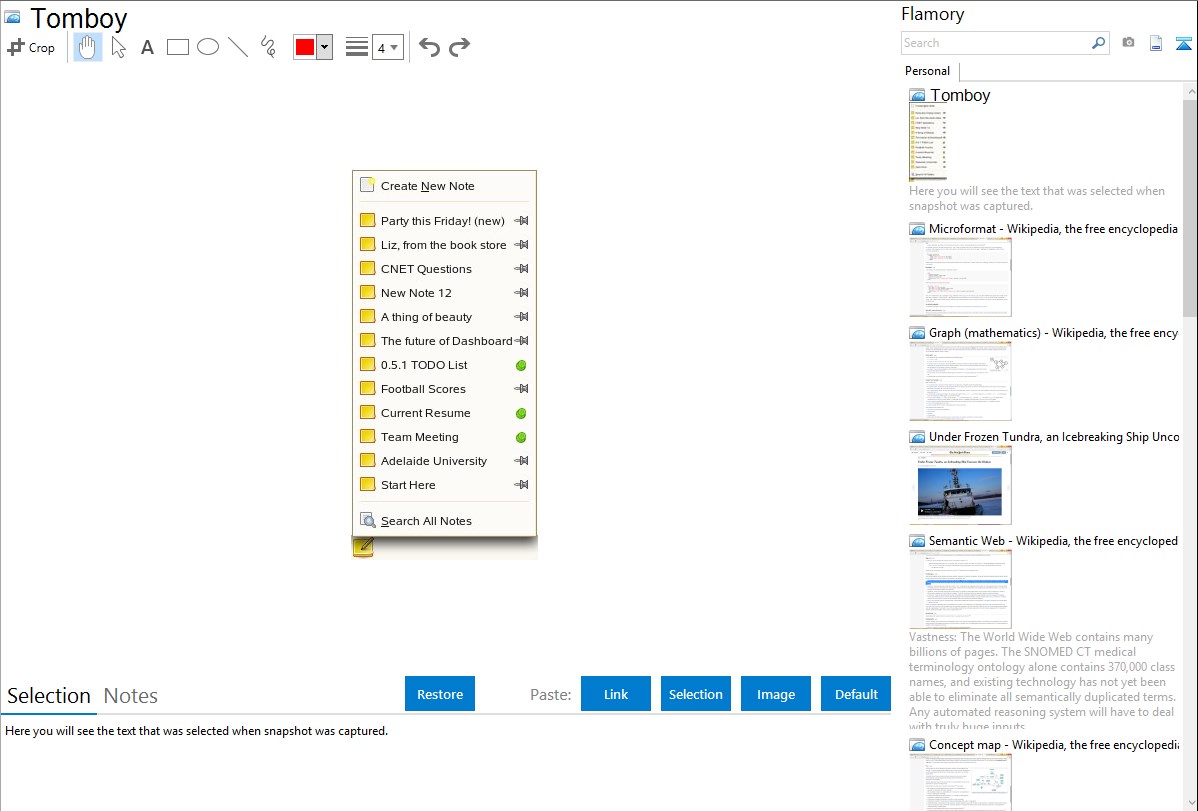This screenshot has width=1198, height=811.
Task: Open the Semantic Web snapshot thumbnail
Action: 960,589
